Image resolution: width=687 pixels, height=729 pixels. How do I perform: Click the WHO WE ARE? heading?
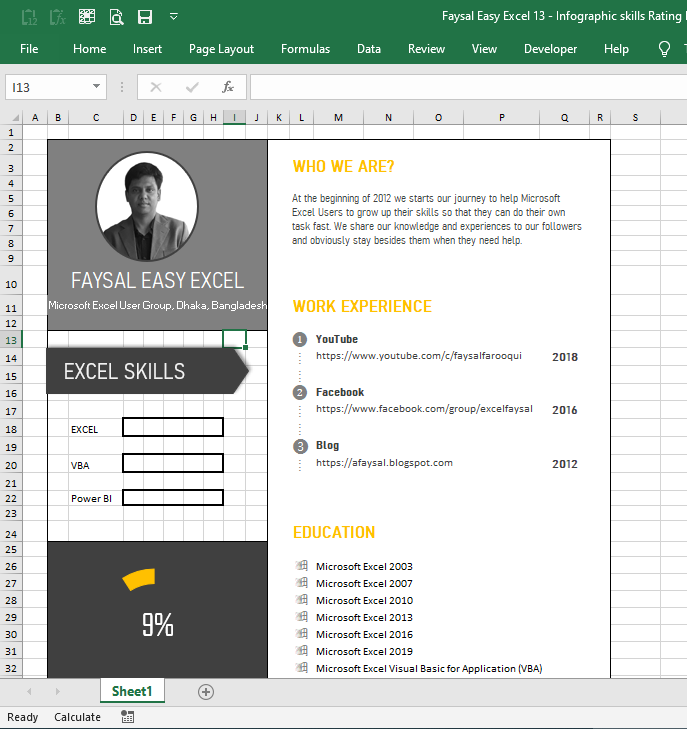tap(343, 166)
